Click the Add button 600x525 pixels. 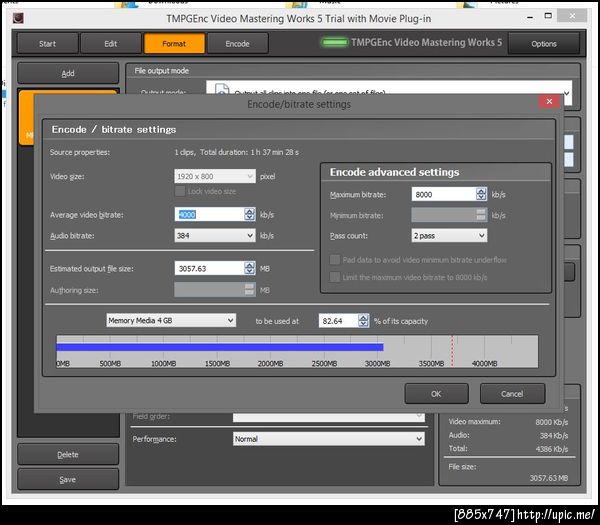pos(68,73)
